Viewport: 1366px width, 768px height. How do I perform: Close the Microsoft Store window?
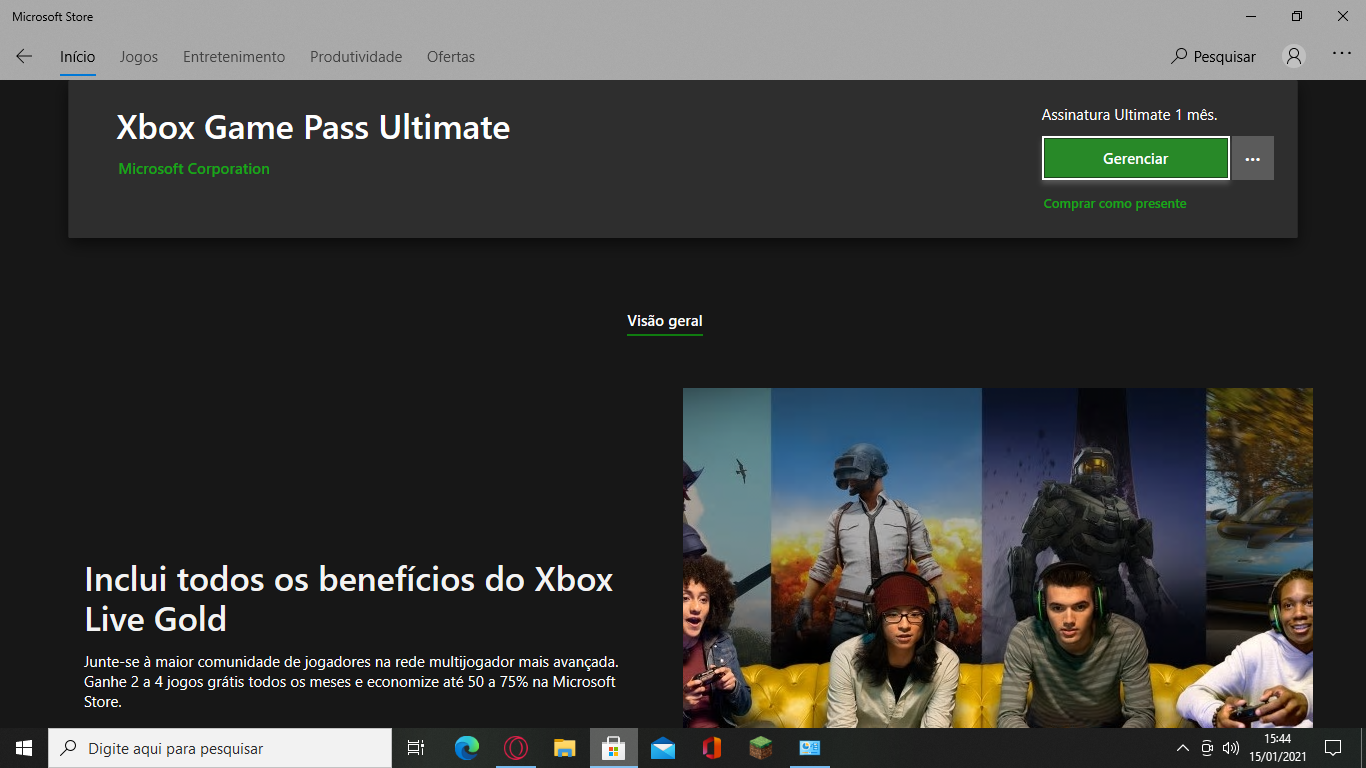(x=1343, y=16)
